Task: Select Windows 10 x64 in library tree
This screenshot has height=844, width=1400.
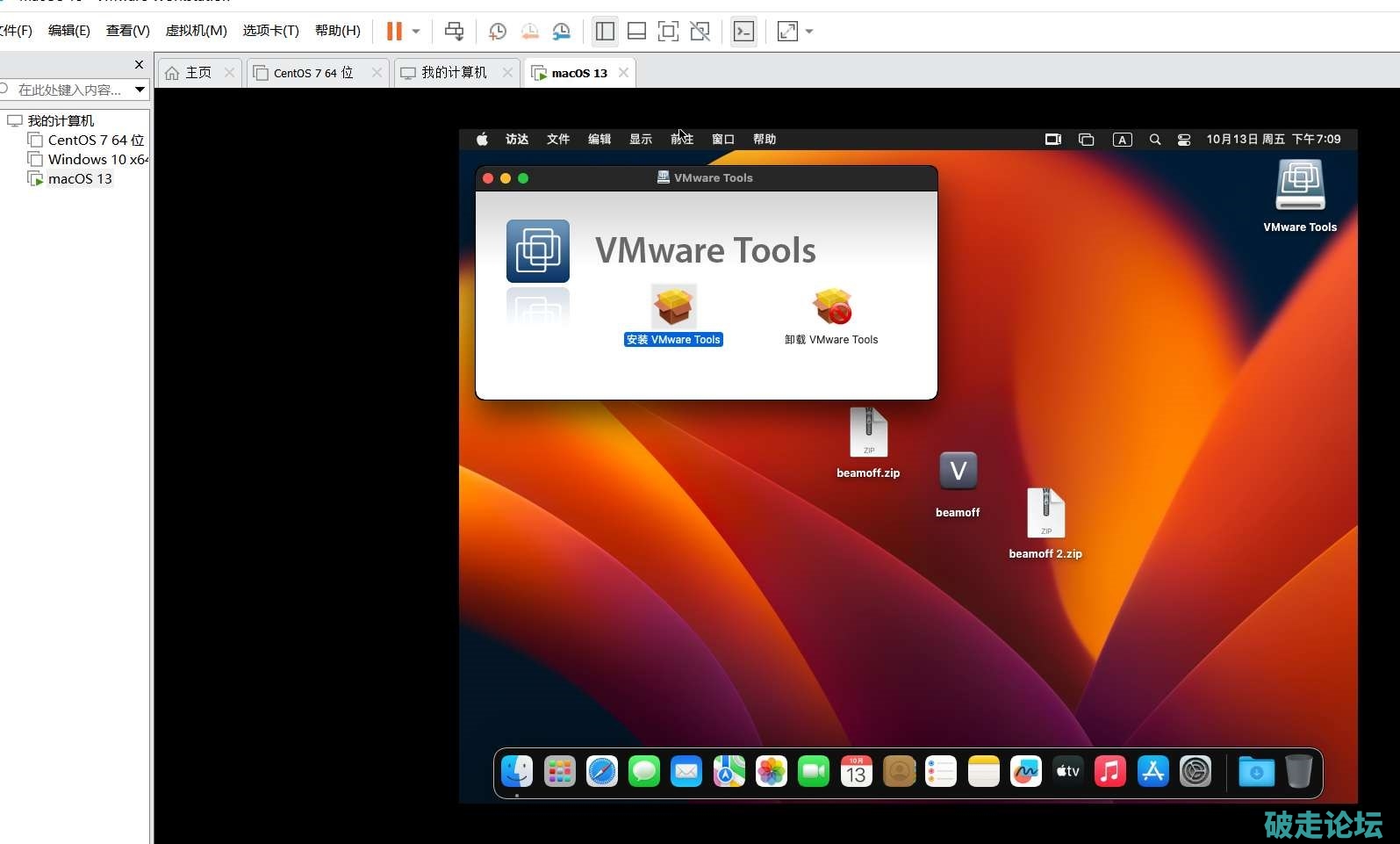Action: [97, 159]
